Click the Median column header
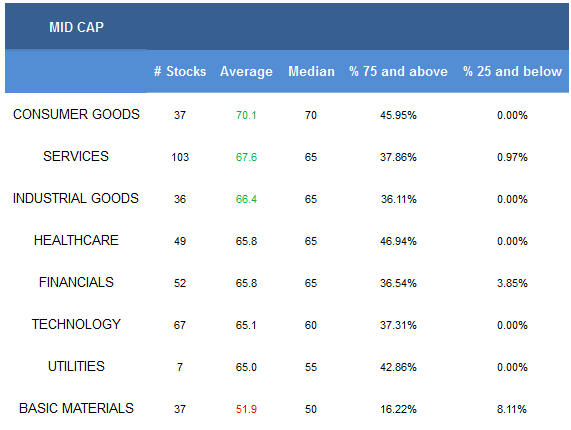Viewport: 571px width, 430px height. pos(311,71)
